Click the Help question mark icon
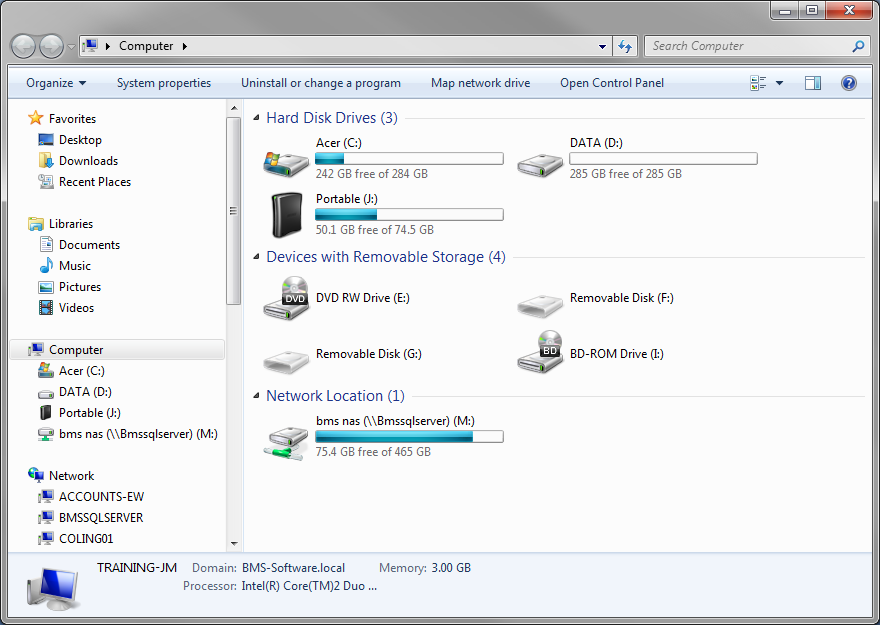Viewport: 880px width, 625px height. (849, 83)
